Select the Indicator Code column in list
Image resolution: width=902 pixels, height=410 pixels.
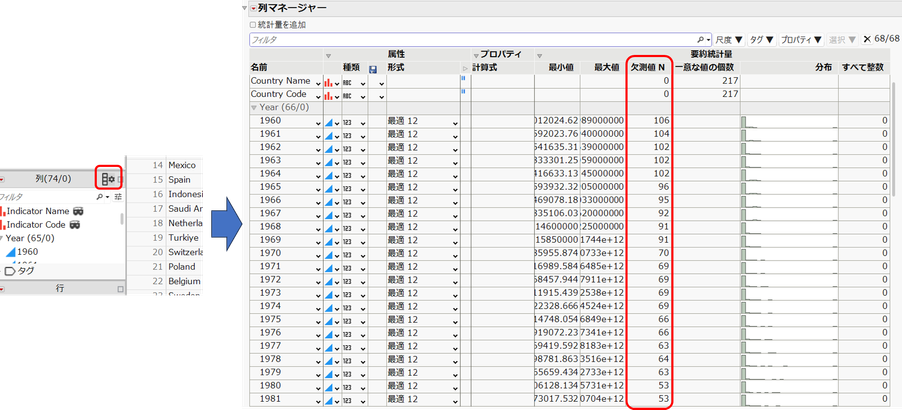[36, 225]
